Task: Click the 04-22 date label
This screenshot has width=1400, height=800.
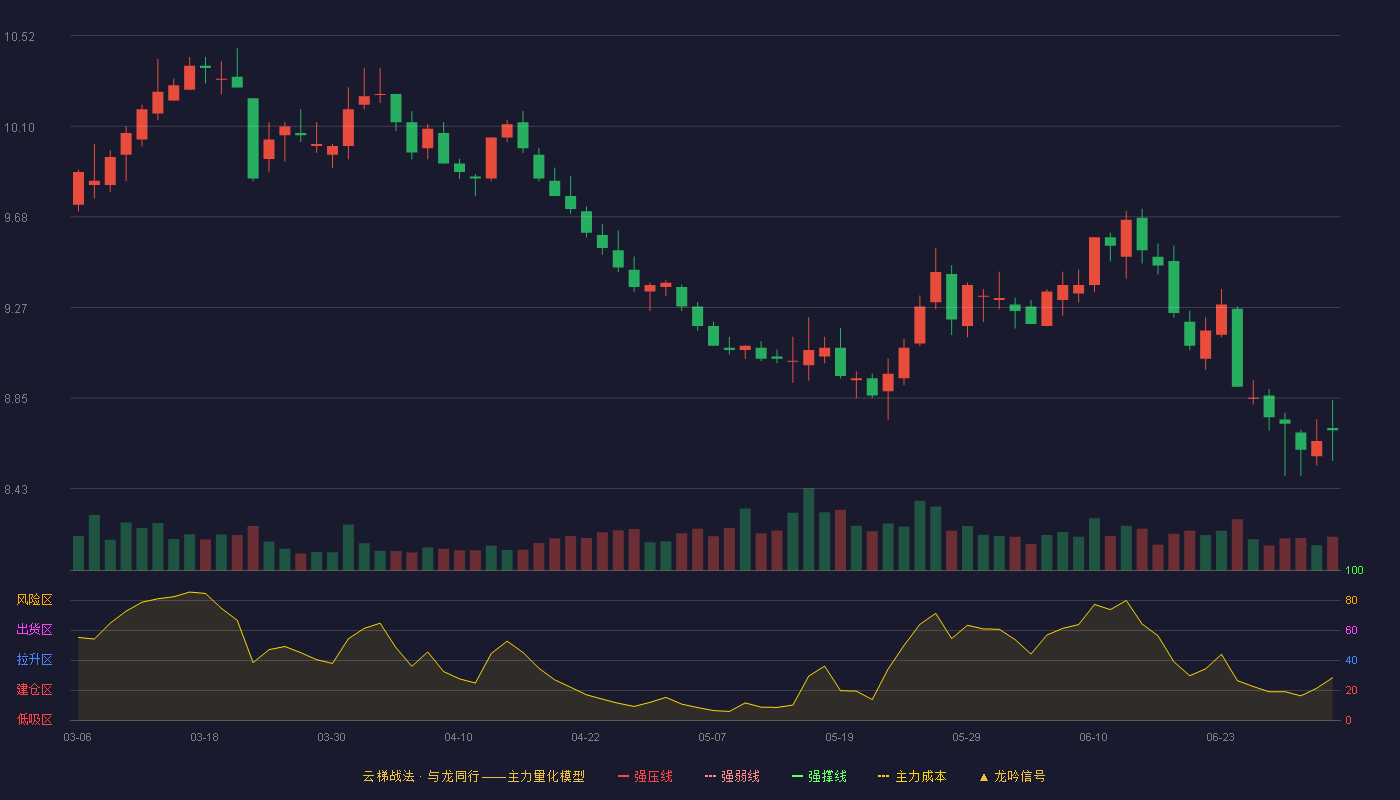Action: [585, 737]
